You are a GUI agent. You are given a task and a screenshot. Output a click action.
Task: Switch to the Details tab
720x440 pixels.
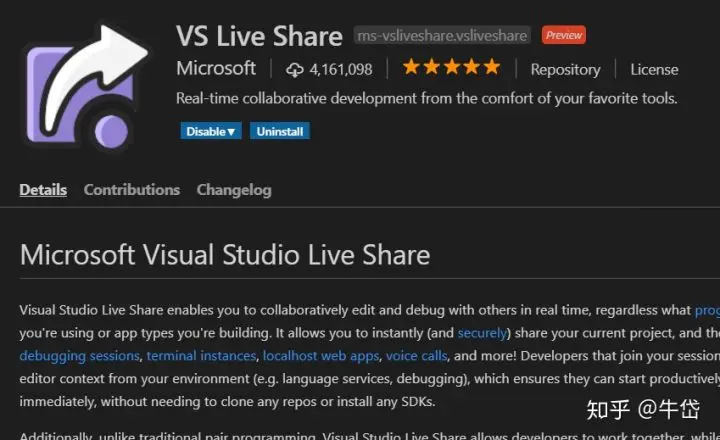[x=43, y=189]
